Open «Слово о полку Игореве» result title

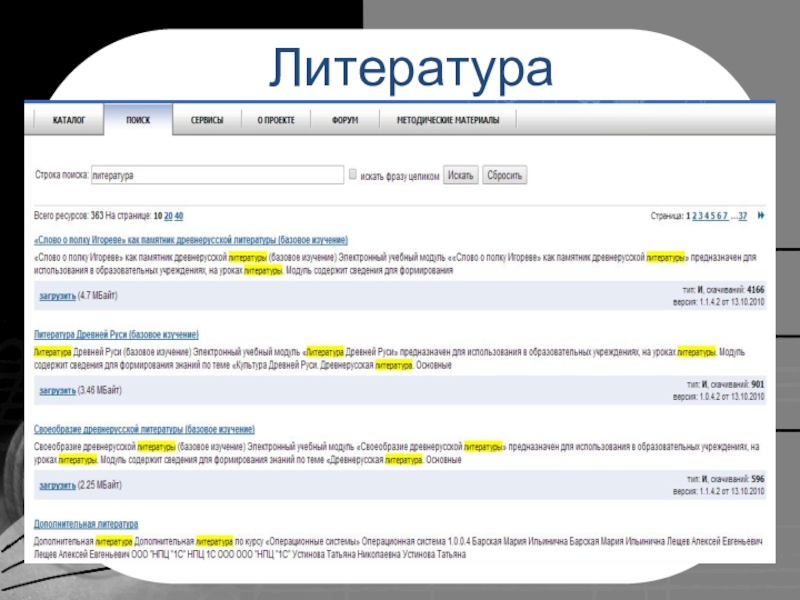[191, 240]
